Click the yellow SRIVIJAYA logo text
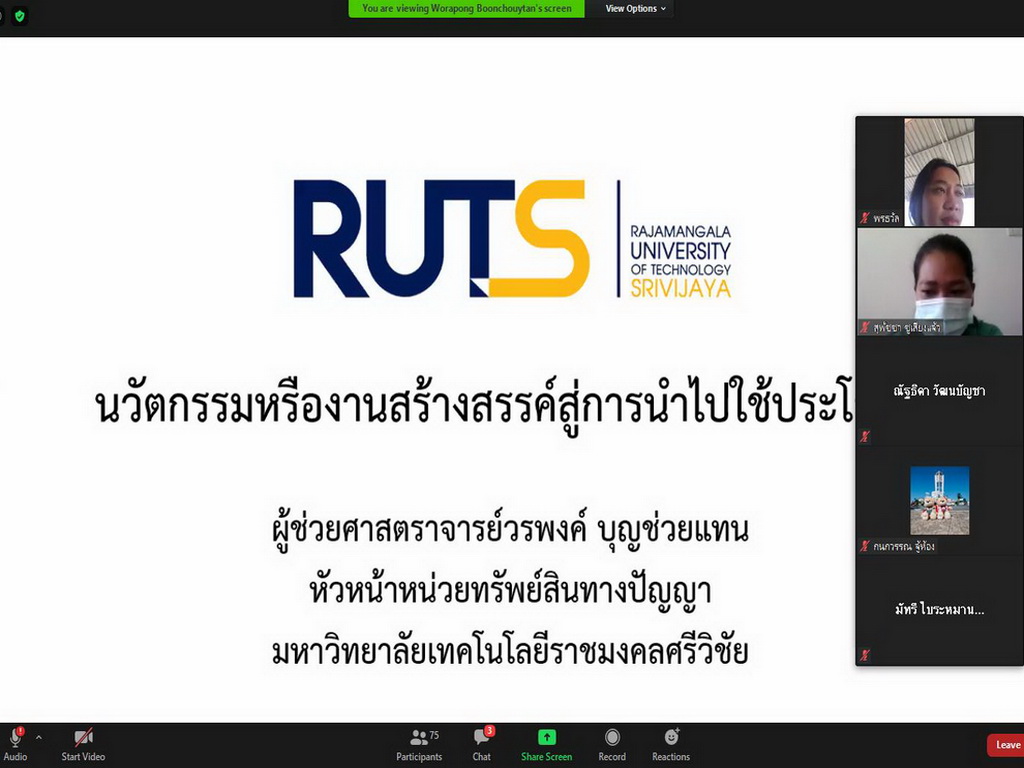This screenshot has height=768, width=1024. coord(680,289)
